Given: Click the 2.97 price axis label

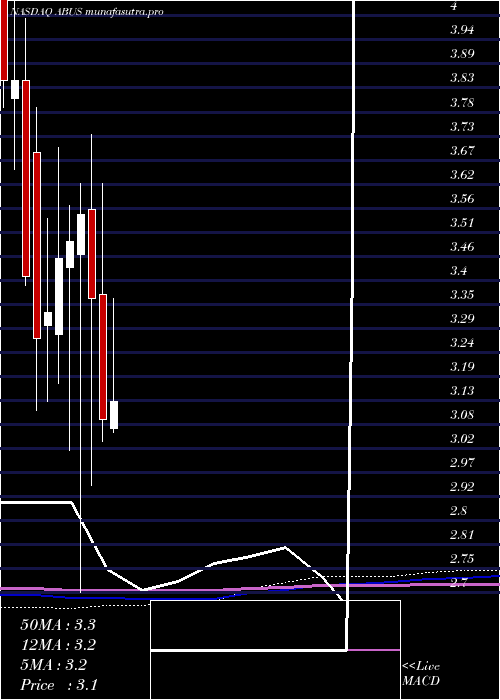Looking at the screenshot, I should (462, 462).
